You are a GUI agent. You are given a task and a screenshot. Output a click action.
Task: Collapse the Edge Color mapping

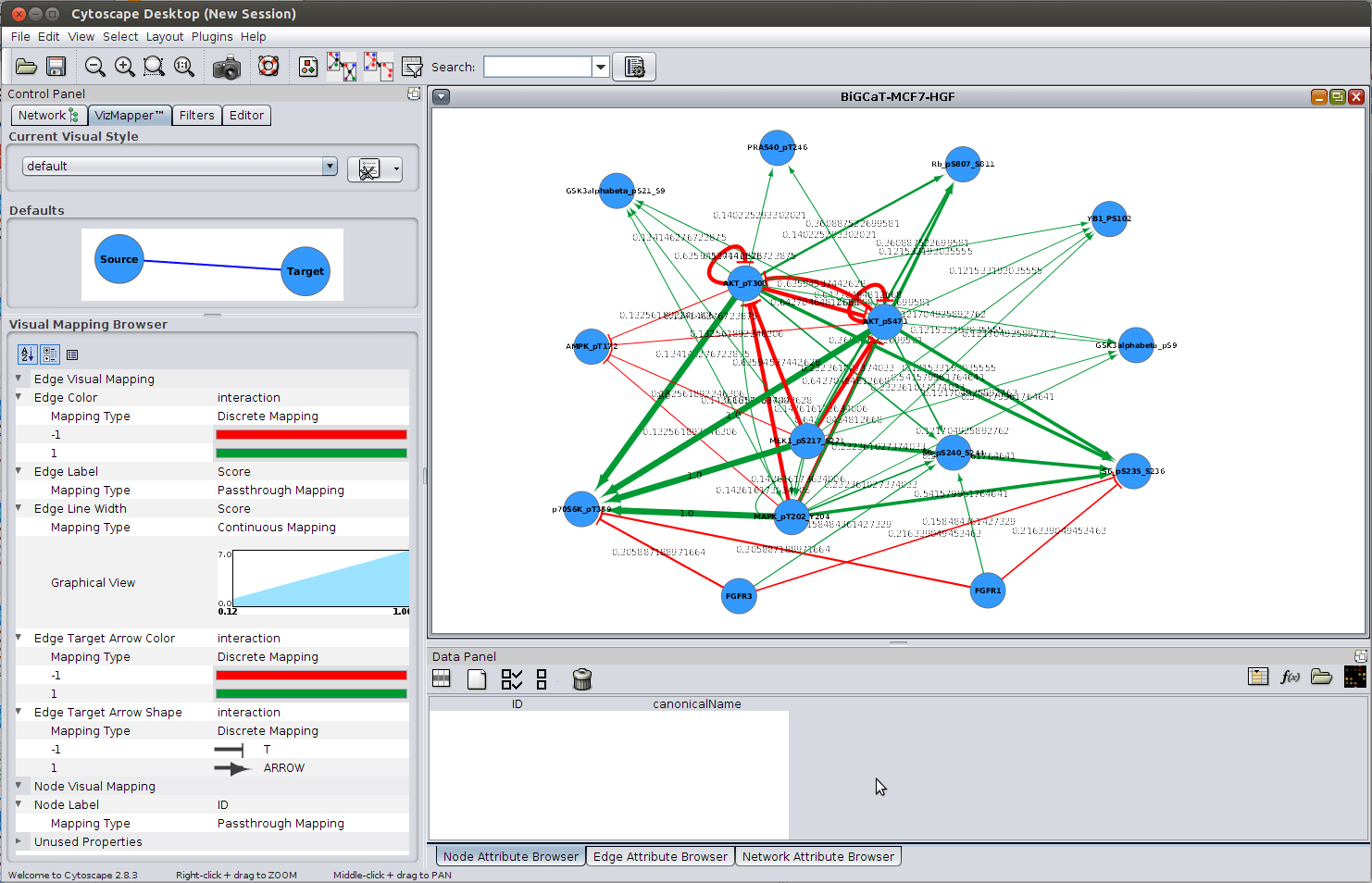click(x=19, y=397)
